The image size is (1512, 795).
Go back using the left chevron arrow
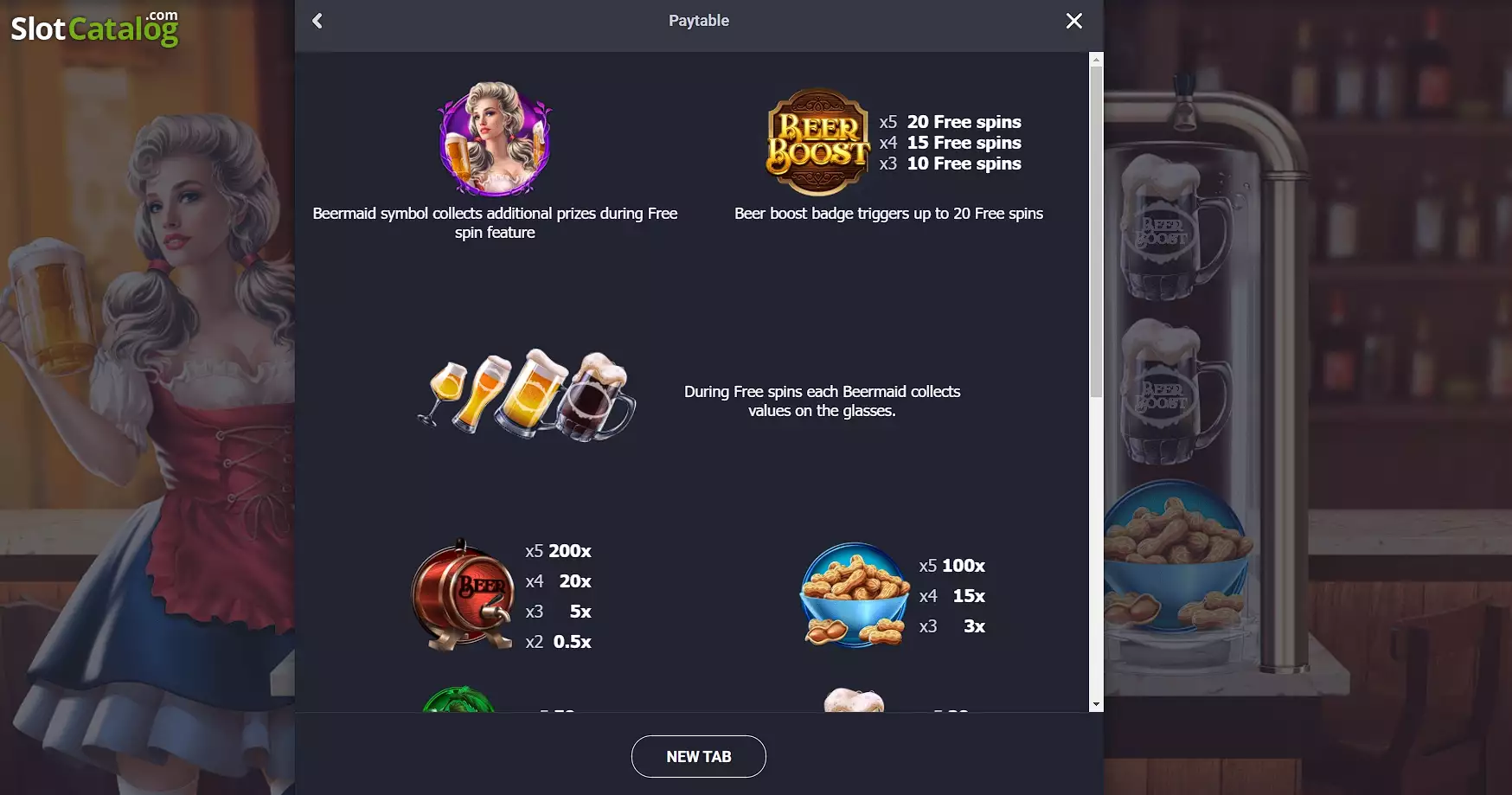click(x=317, y=21)
